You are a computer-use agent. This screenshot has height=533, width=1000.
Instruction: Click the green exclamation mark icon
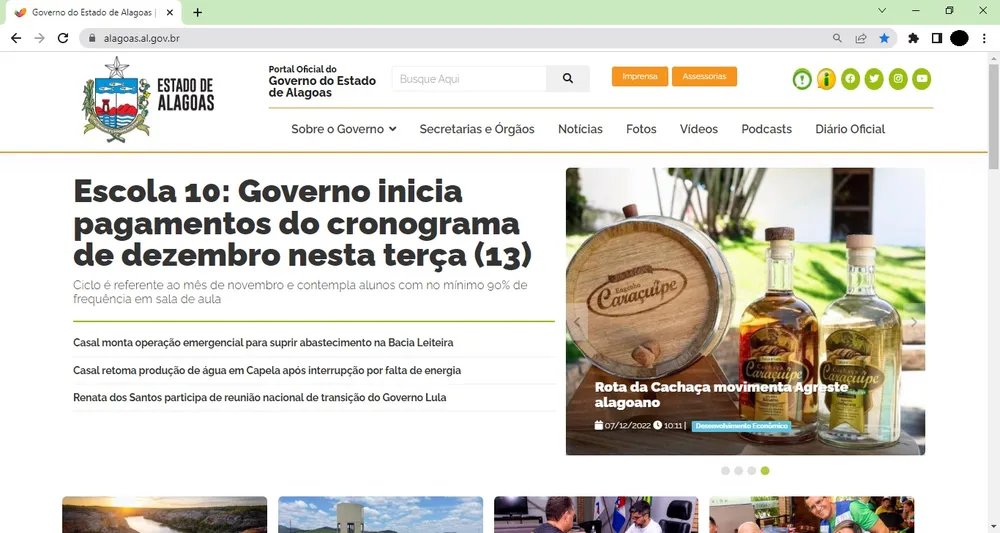pos(802,79)
